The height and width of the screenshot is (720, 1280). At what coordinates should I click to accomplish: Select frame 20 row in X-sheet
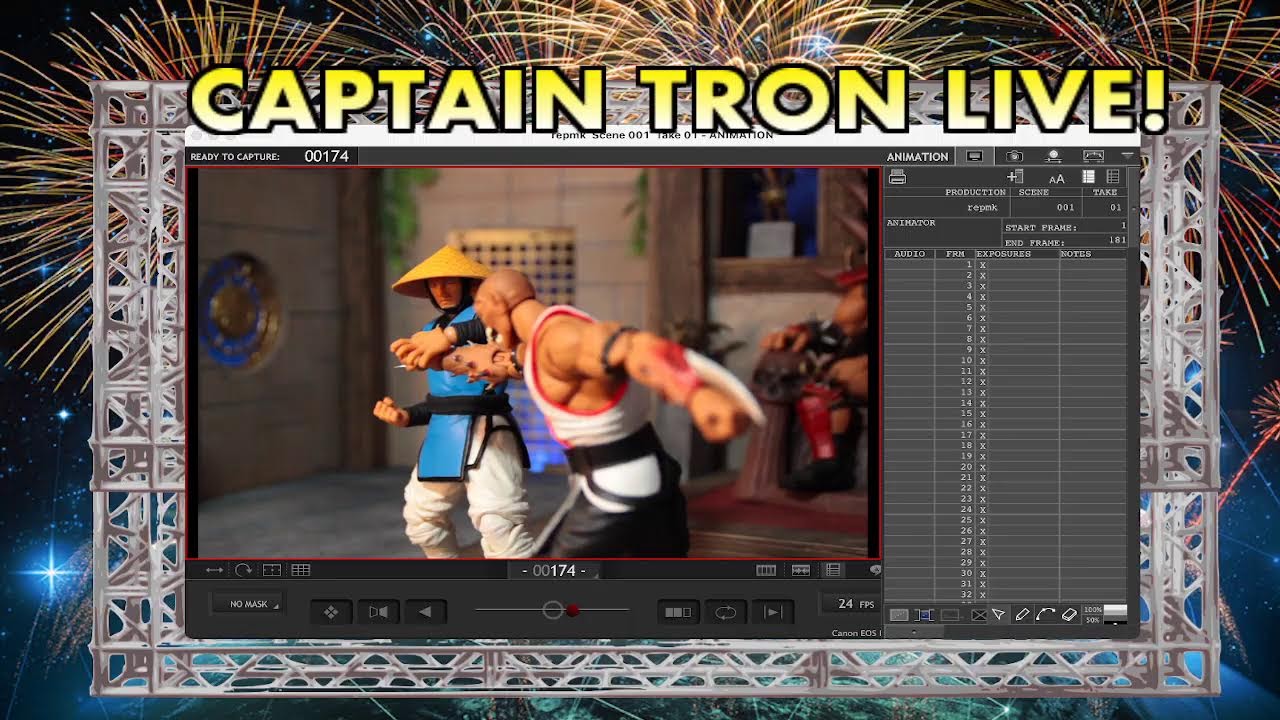tap(1006, 467)
